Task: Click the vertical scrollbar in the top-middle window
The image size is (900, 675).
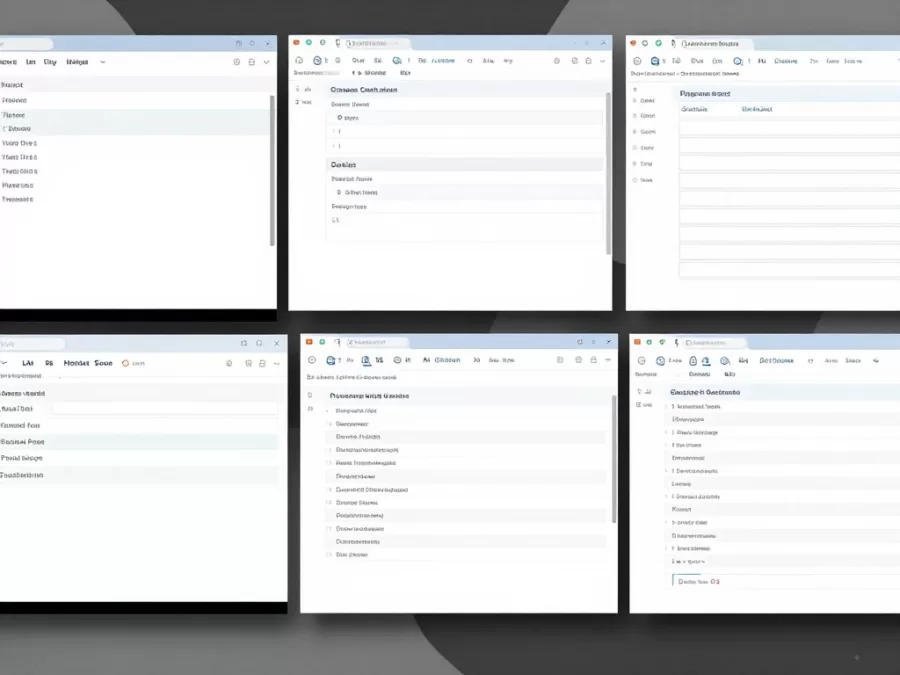Action: pos(608,173)
